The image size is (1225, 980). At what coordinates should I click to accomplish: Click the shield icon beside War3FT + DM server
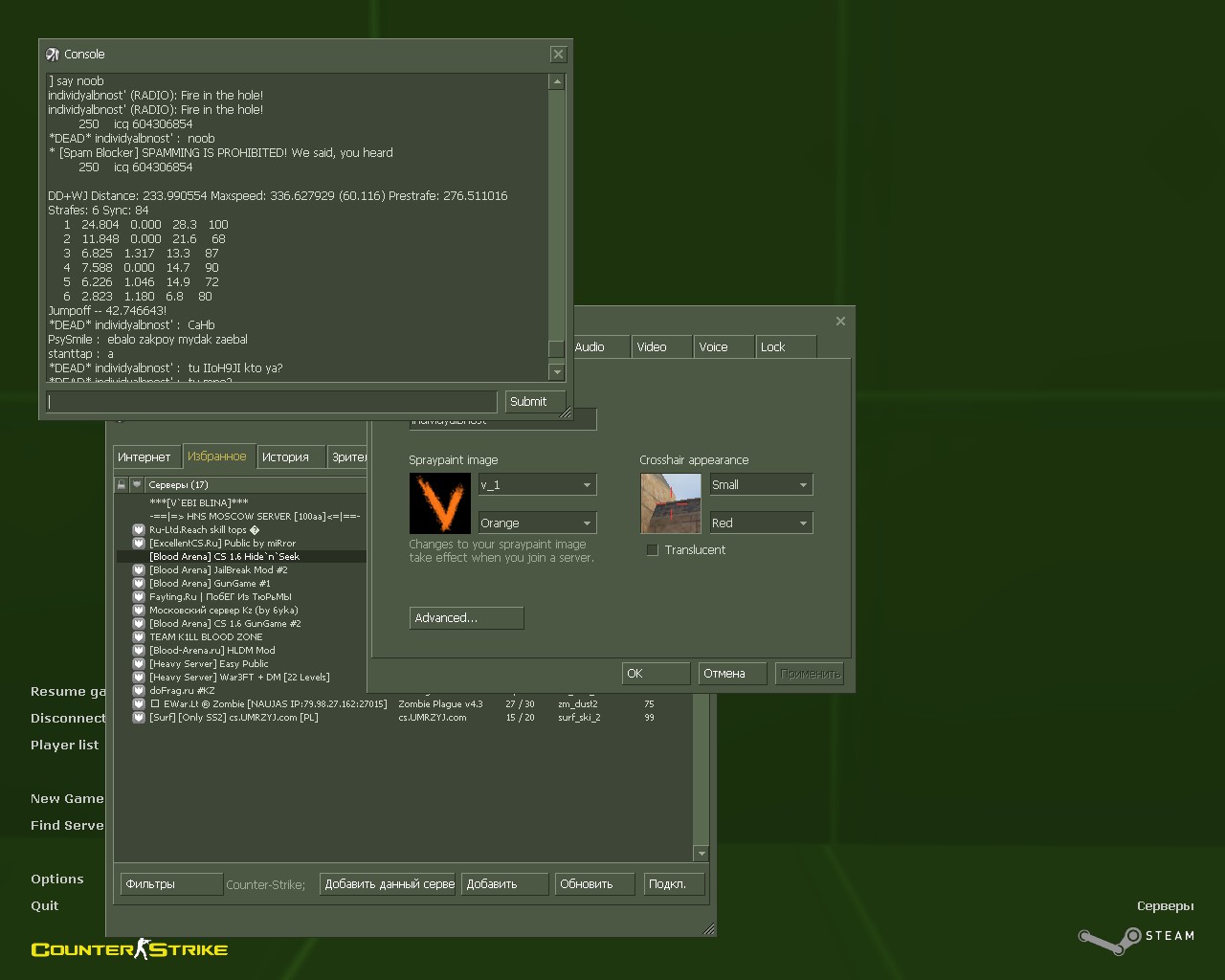point(139,678)
